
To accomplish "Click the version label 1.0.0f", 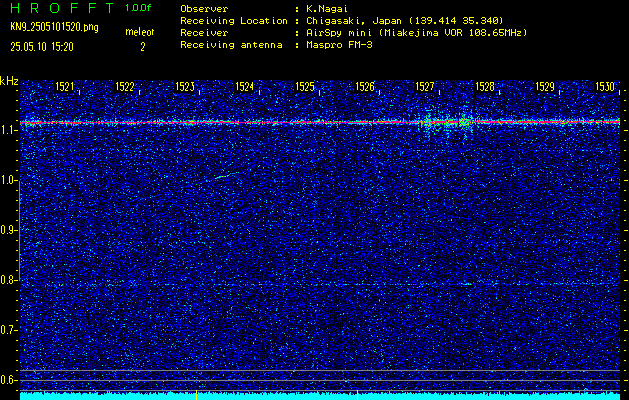I will (x=138, y=8).
